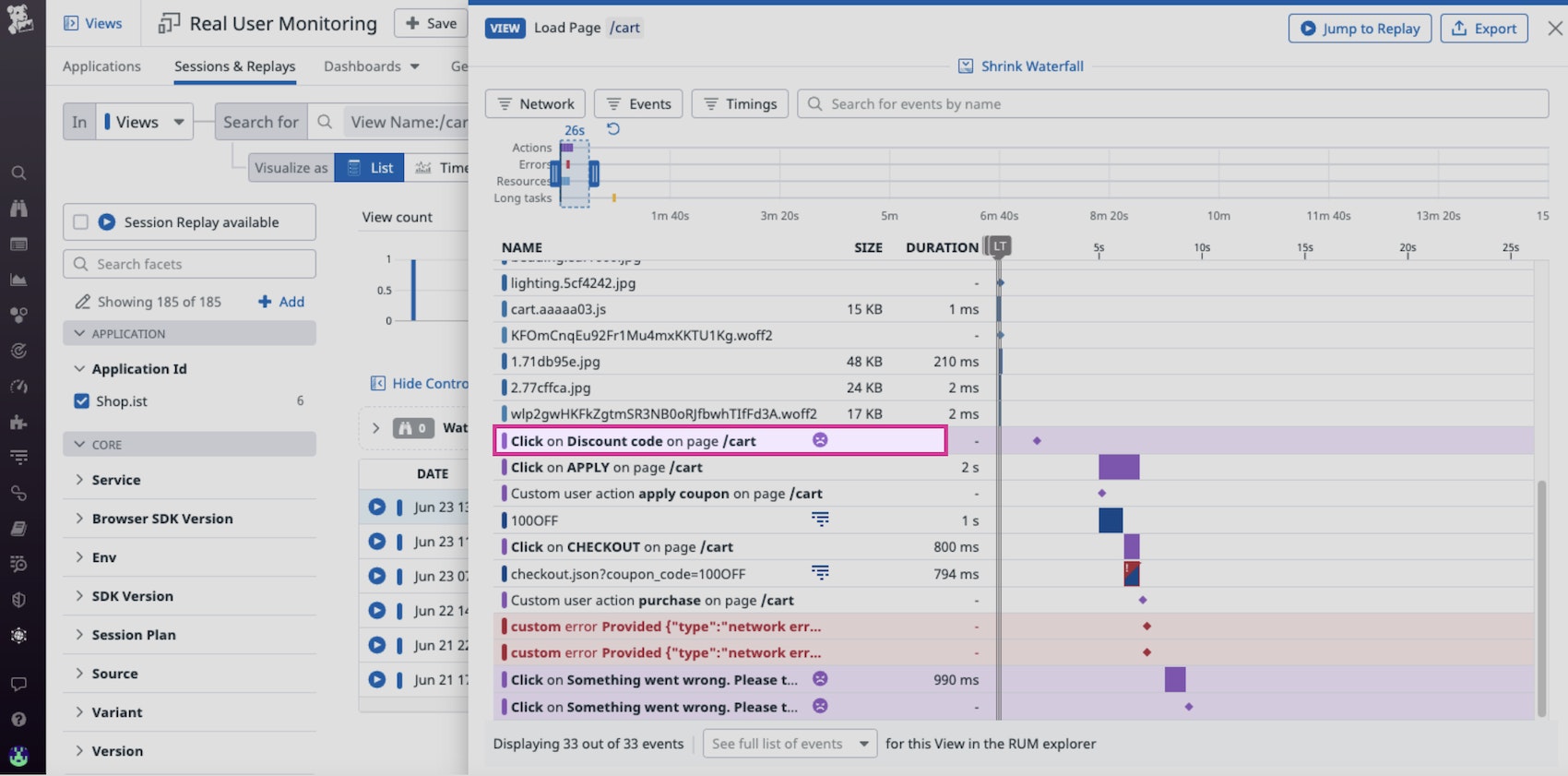Click the frustration face icon on Discount code row
1568x776 pixels.
(x=819, y=440)
